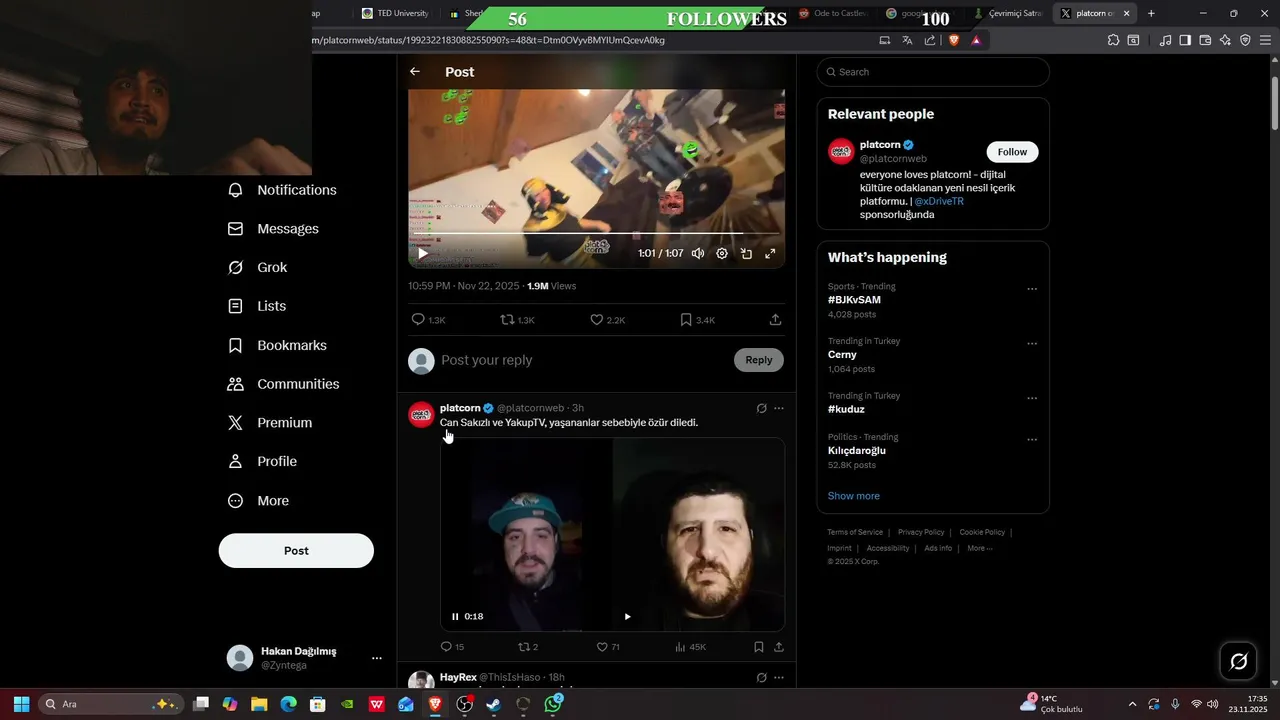Open Premium in the sidebar
The image size is (1280, 720).
[270, 423]
